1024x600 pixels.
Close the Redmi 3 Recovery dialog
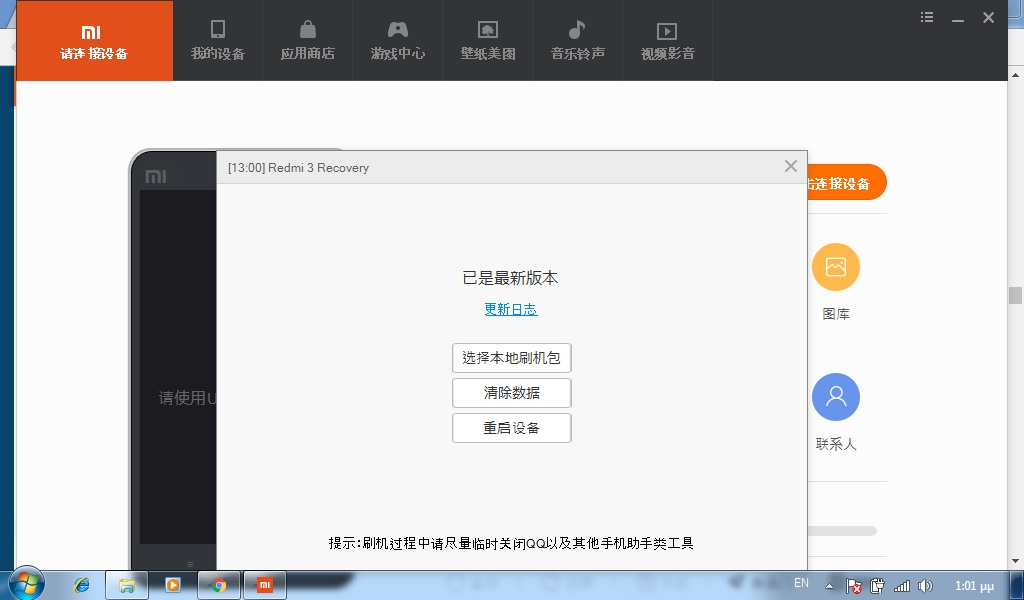pos(790,166)
